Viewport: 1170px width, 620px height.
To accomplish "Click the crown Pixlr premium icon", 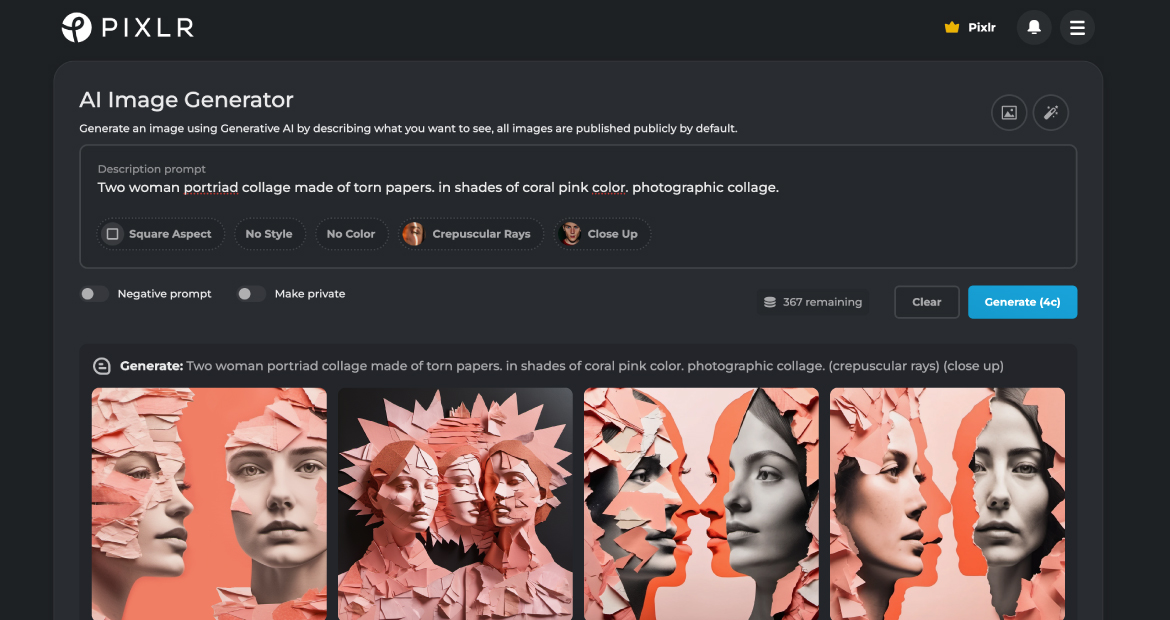I will click(951, 27).
